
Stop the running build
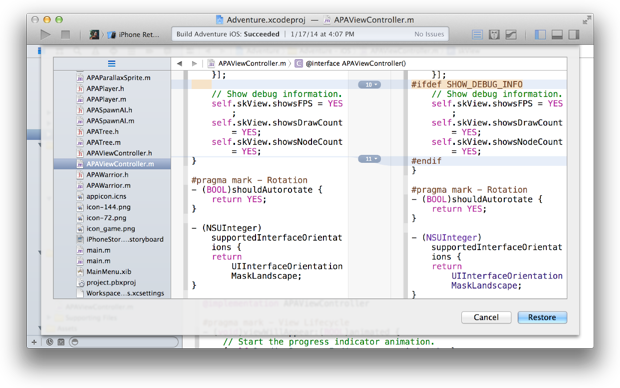coord(66,34)
